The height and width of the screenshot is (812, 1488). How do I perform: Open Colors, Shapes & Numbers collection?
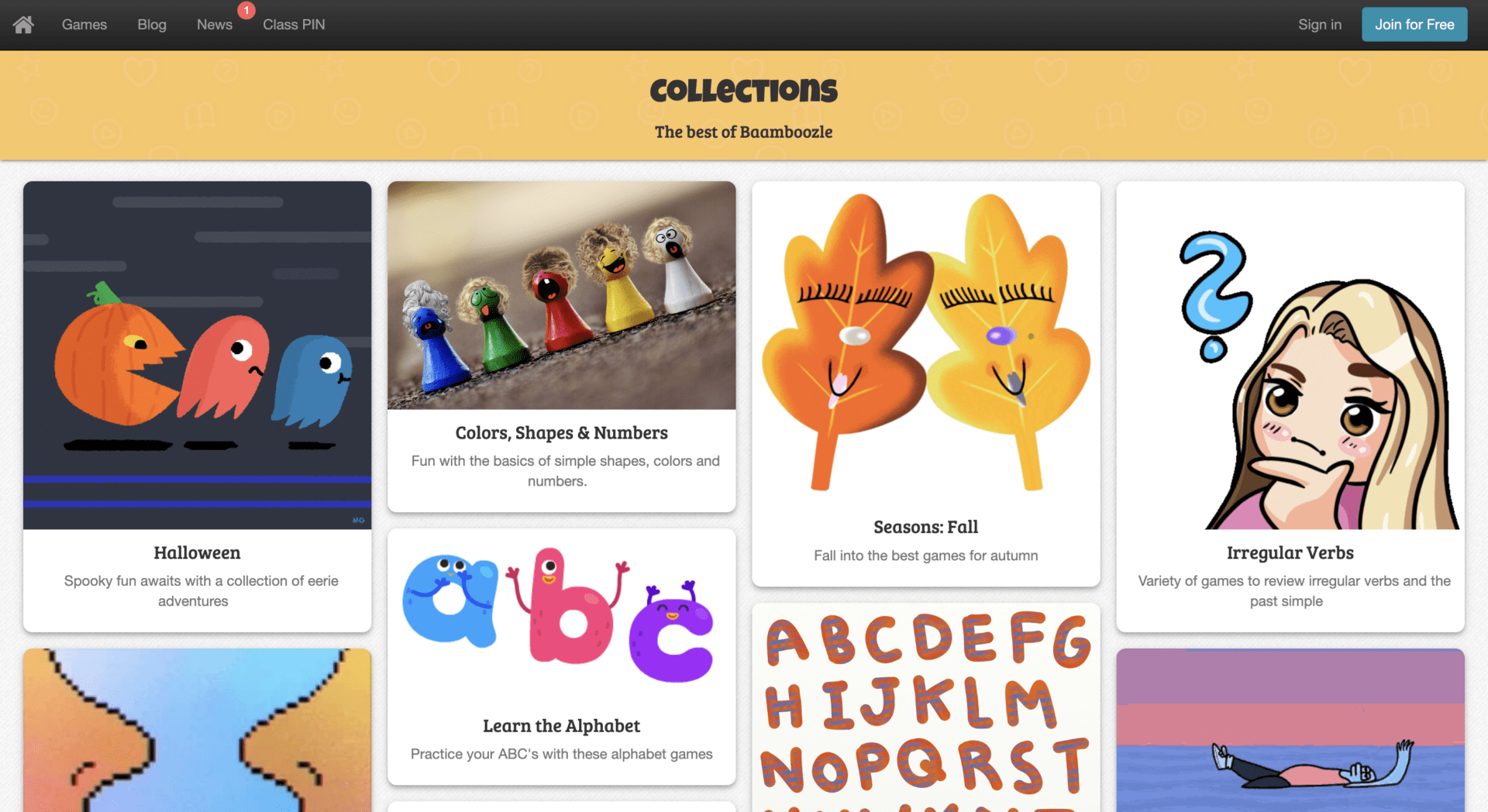pyautogui.click(x=562, y=432)
